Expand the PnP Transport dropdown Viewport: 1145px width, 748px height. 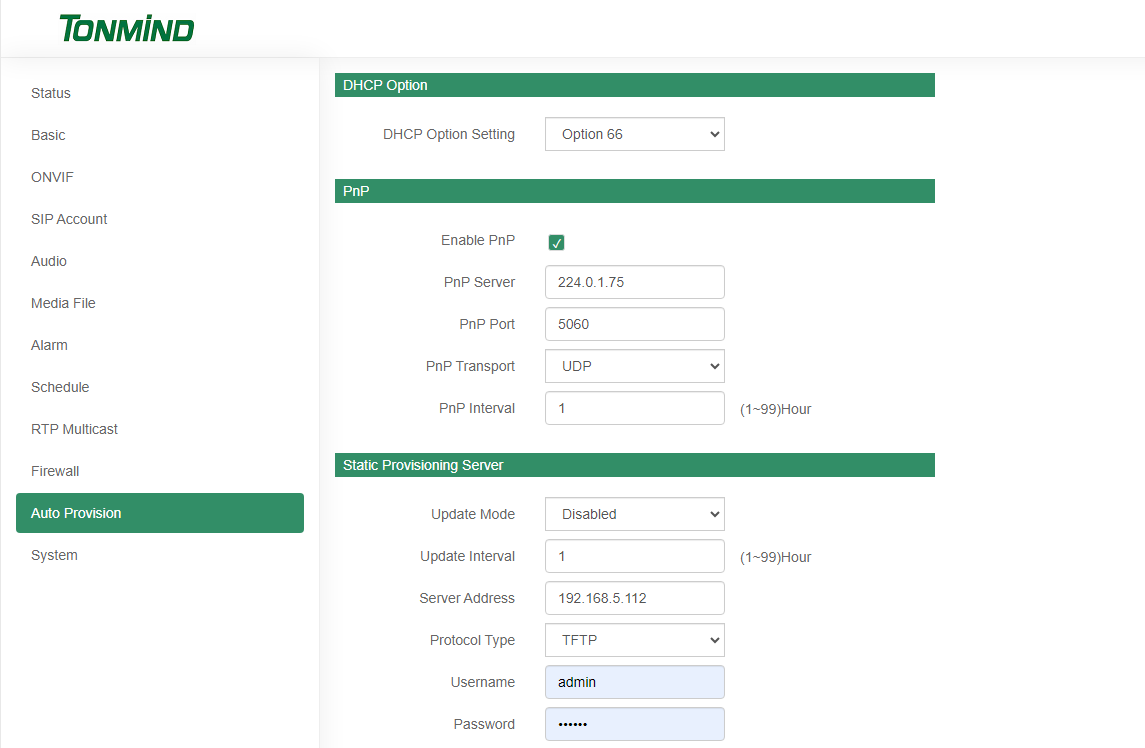pos(634,366)
